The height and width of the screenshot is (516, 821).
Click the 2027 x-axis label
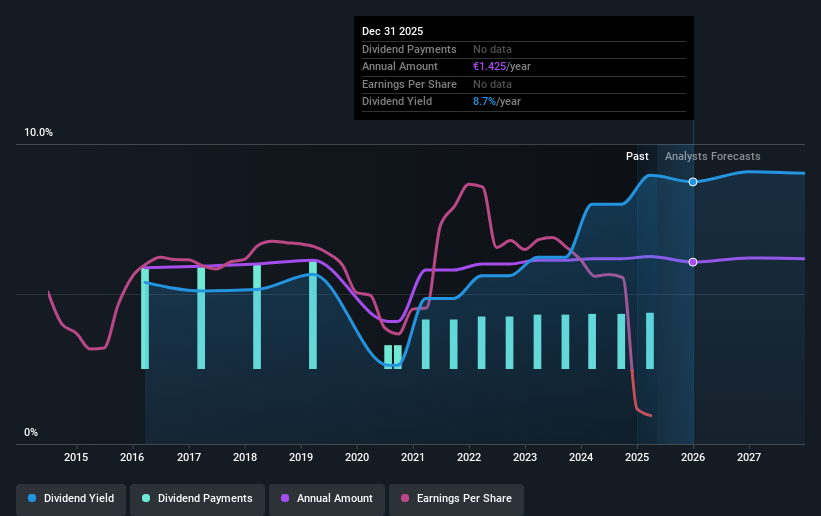click(749, 457)
